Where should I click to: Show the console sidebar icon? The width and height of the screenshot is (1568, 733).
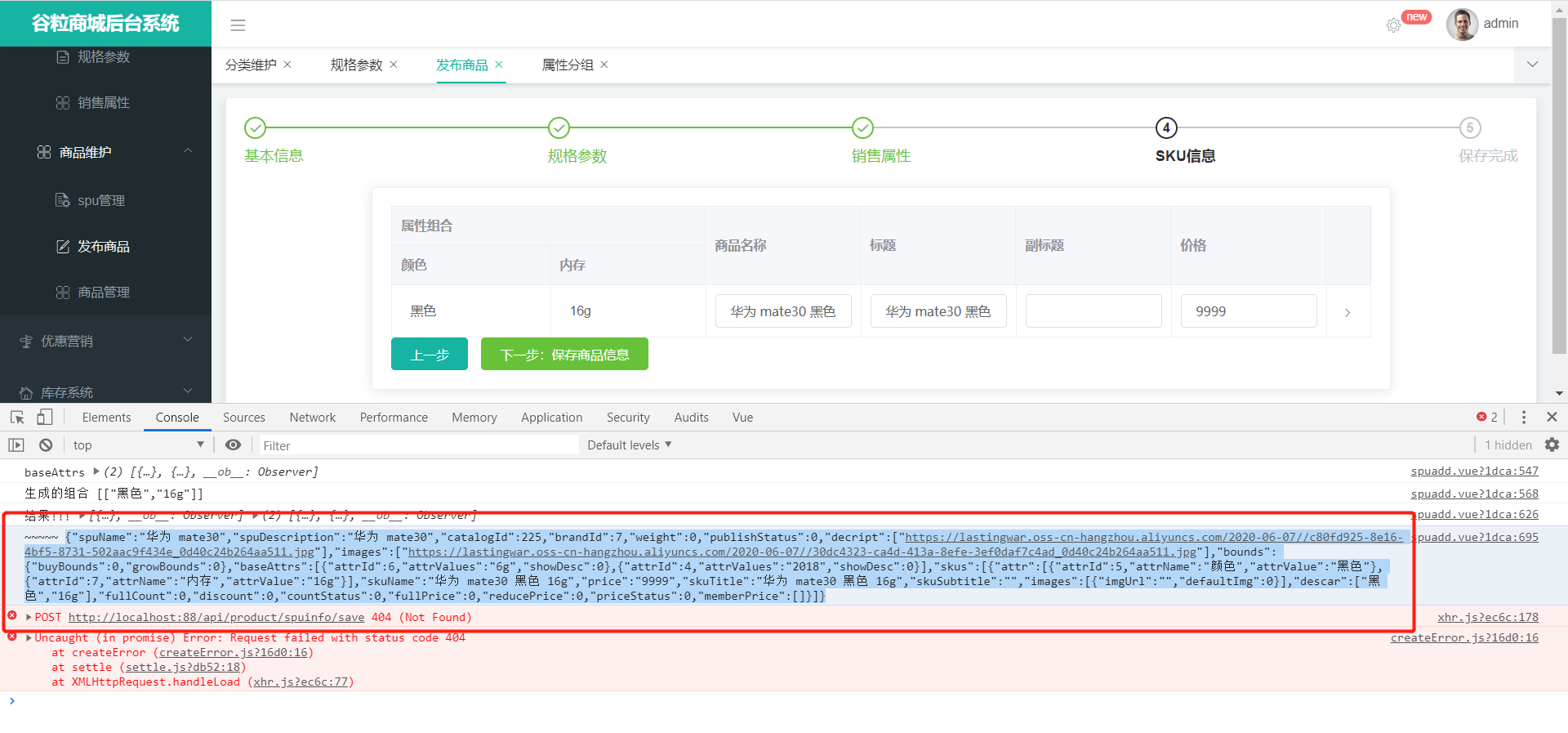[16, 445]
